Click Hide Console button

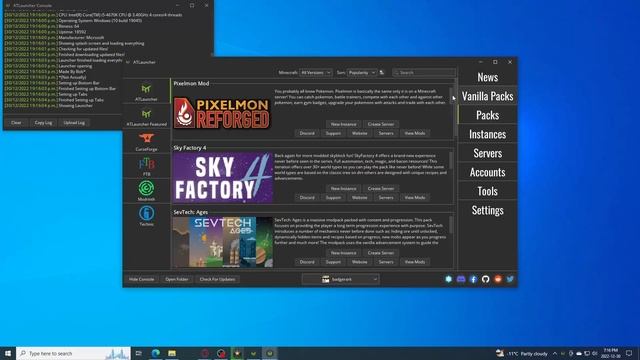point(142,279)
